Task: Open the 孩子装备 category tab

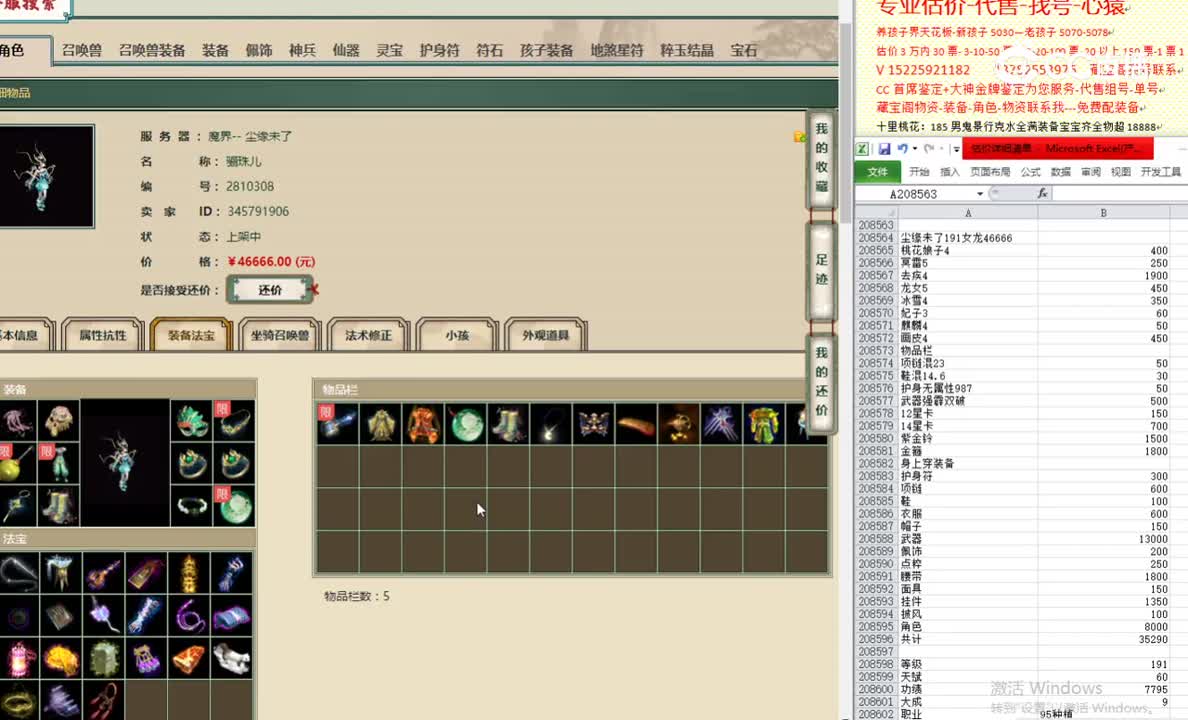Action: coord(546,51)
